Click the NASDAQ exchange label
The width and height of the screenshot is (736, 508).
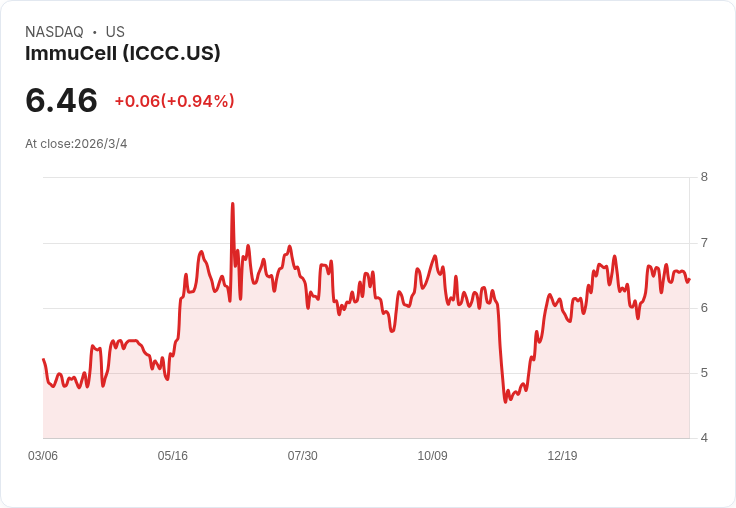coord(54,32)
